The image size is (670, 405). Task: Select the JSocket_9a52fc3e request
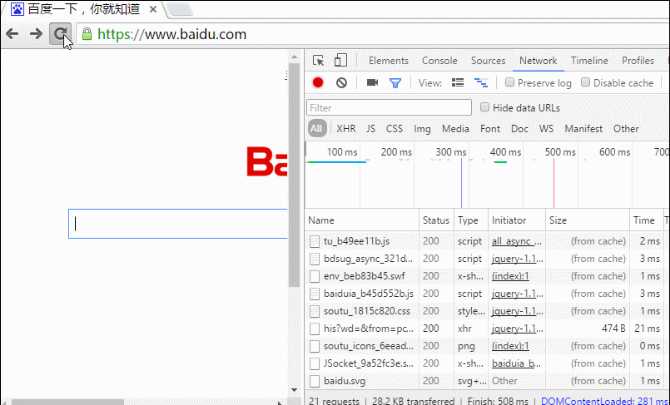[x=487, y=364]
